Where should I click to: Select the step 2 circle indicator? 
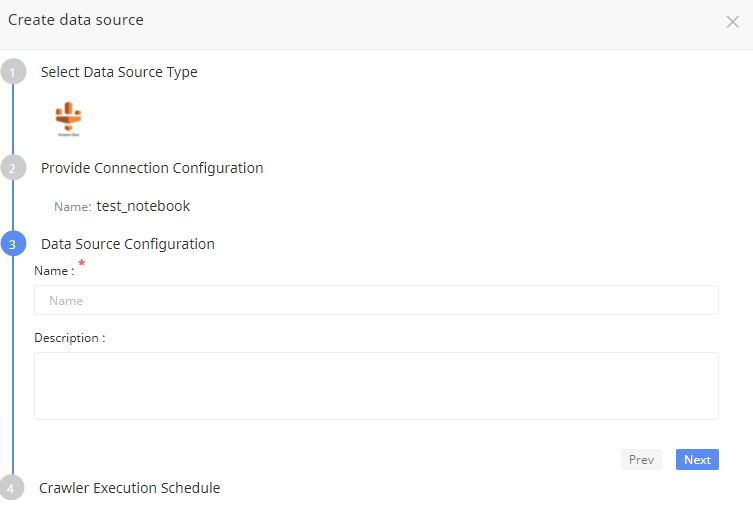click(x=13, y=168)
